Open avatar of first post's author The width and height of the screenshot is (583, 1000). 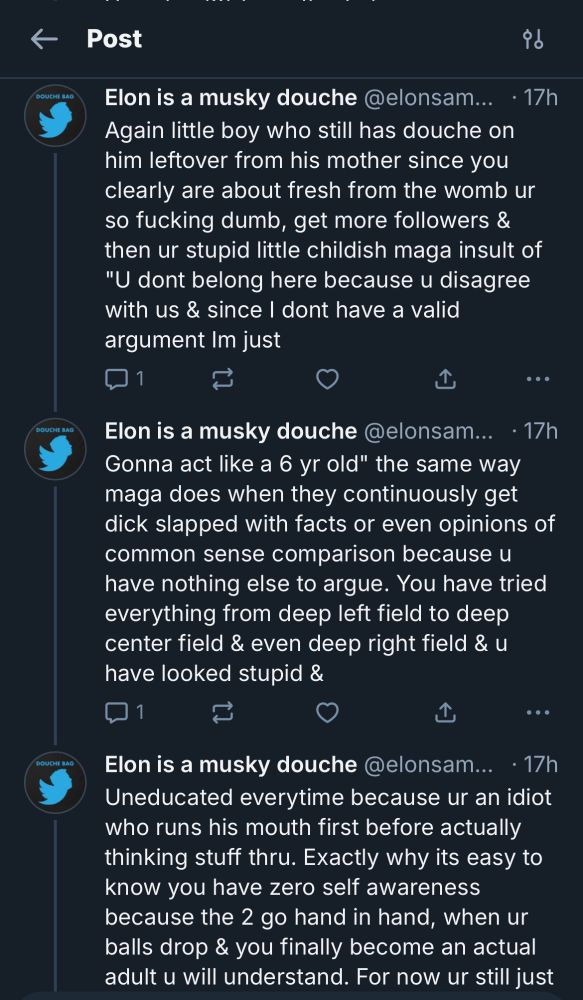(x=55, y=116)
